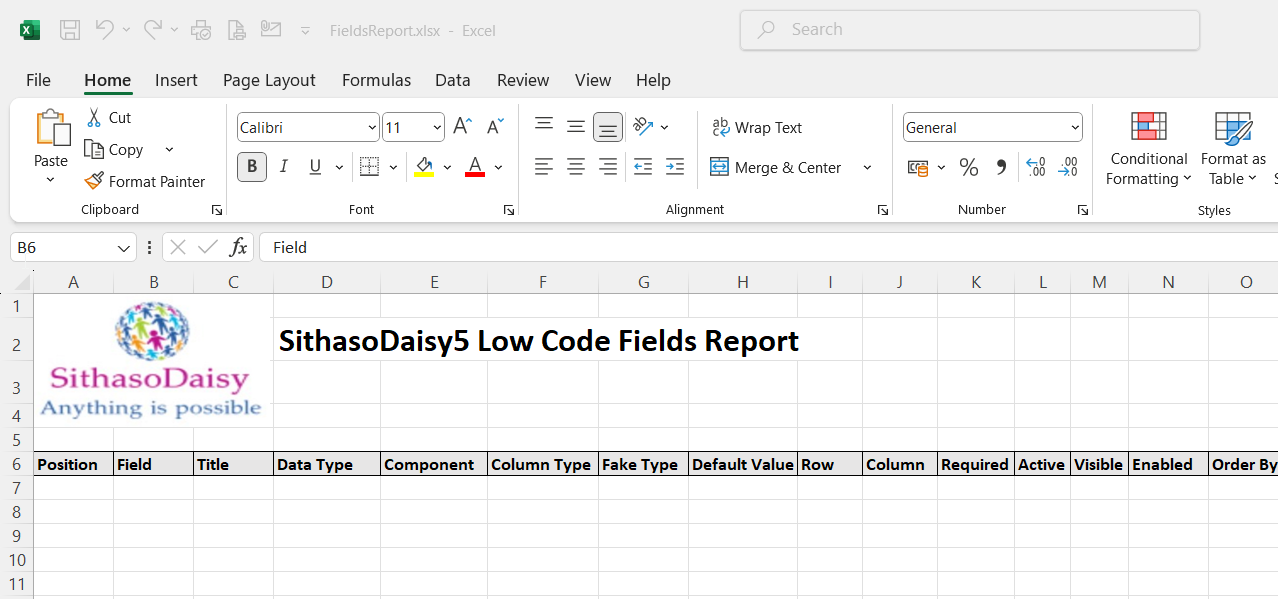Switch to the Data tab
Viewport: 1278px width, 599px height.
click(452, 80)
